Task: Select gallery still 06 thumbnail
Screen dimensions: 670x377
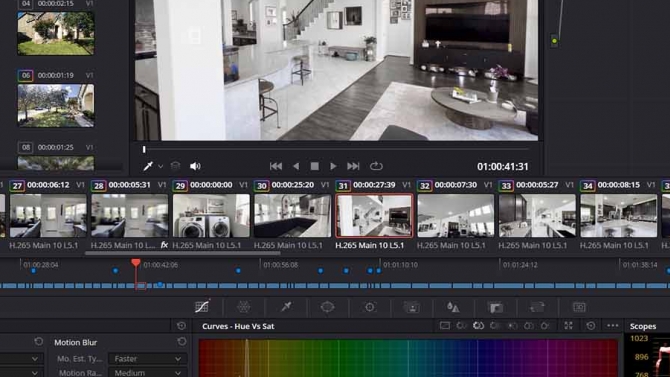Action: [56, 106]
